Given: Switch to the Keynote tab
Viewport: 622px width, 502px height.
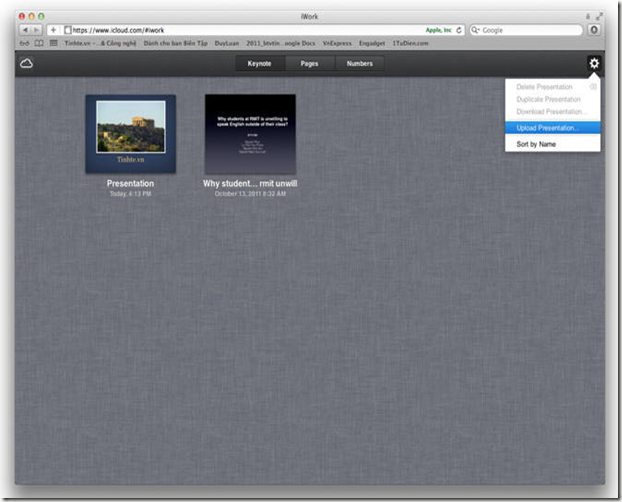Looking at the screenshot, I should click(x=259, y=63).
